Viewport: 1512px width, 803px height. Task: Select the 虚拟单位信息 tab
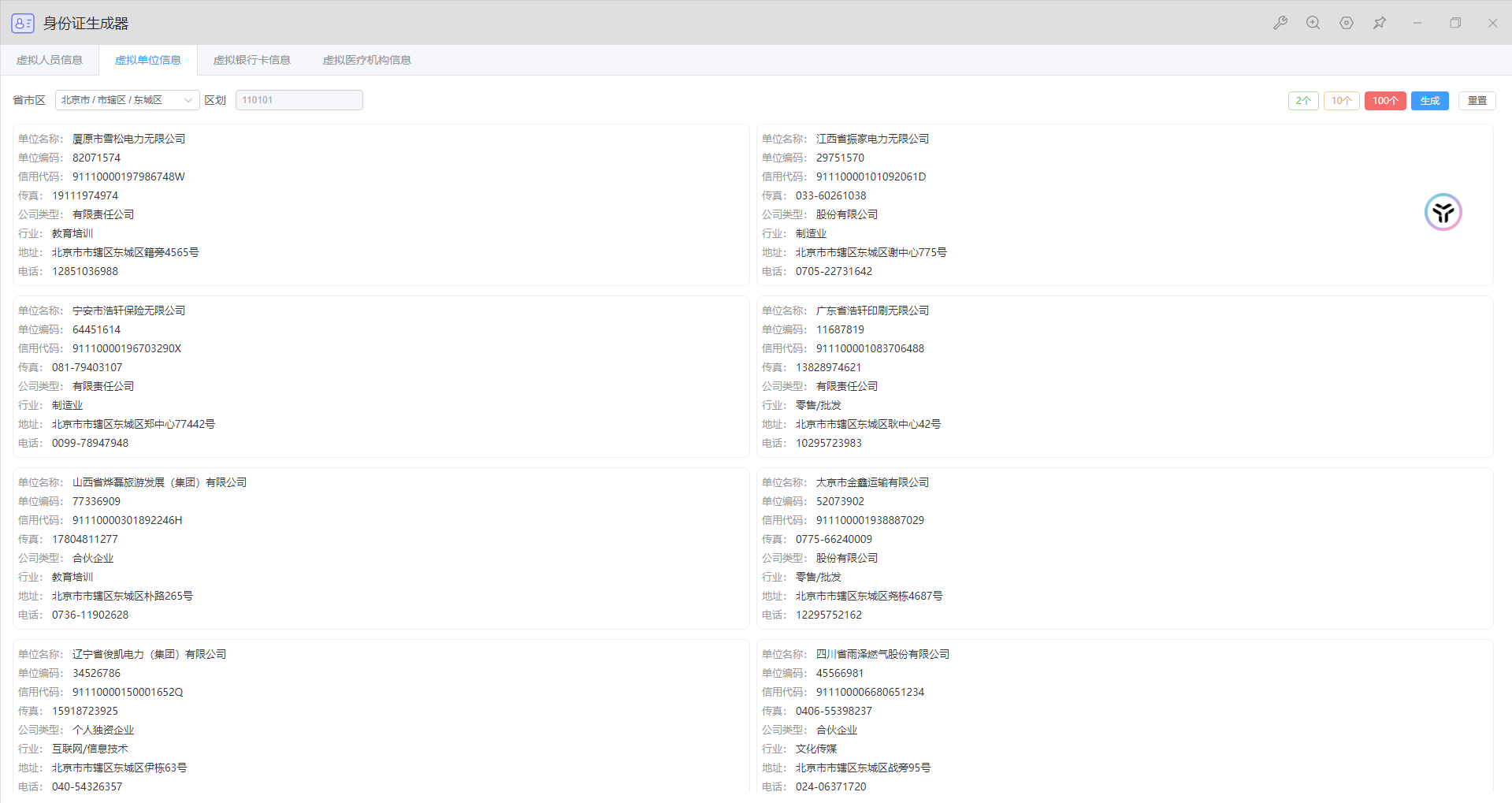148,60
